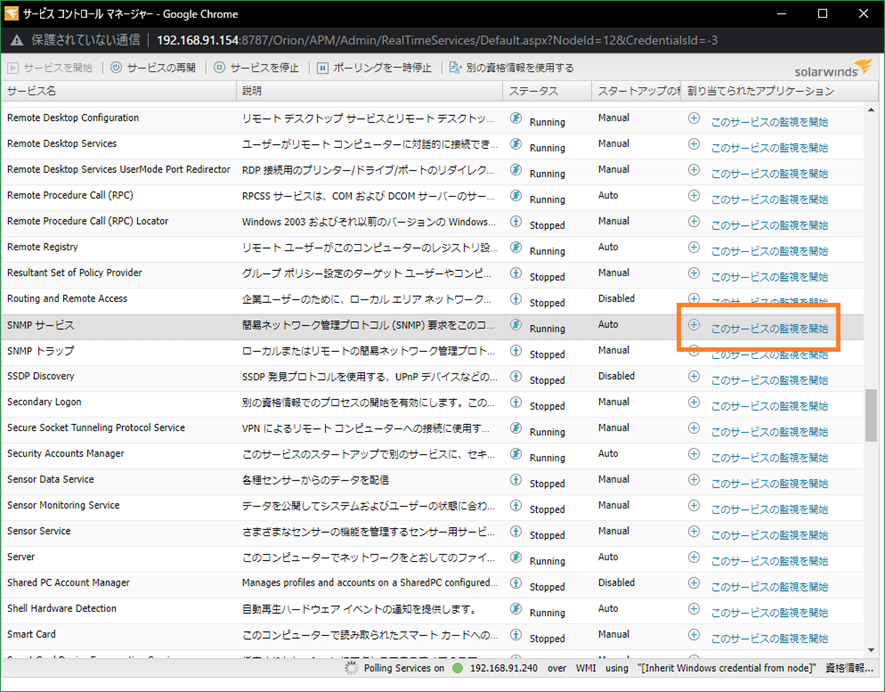Viewport: 885px width, 692px height.
Task: Click the running status icon for SNMP サービス
Action: 516,325
